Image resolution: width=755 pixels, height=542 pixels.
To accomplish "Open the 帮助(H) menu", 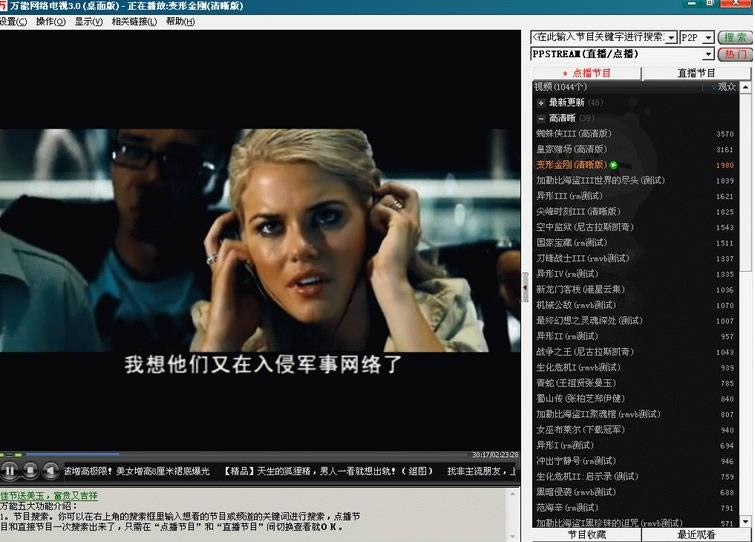I will click(x=180, y=22).
